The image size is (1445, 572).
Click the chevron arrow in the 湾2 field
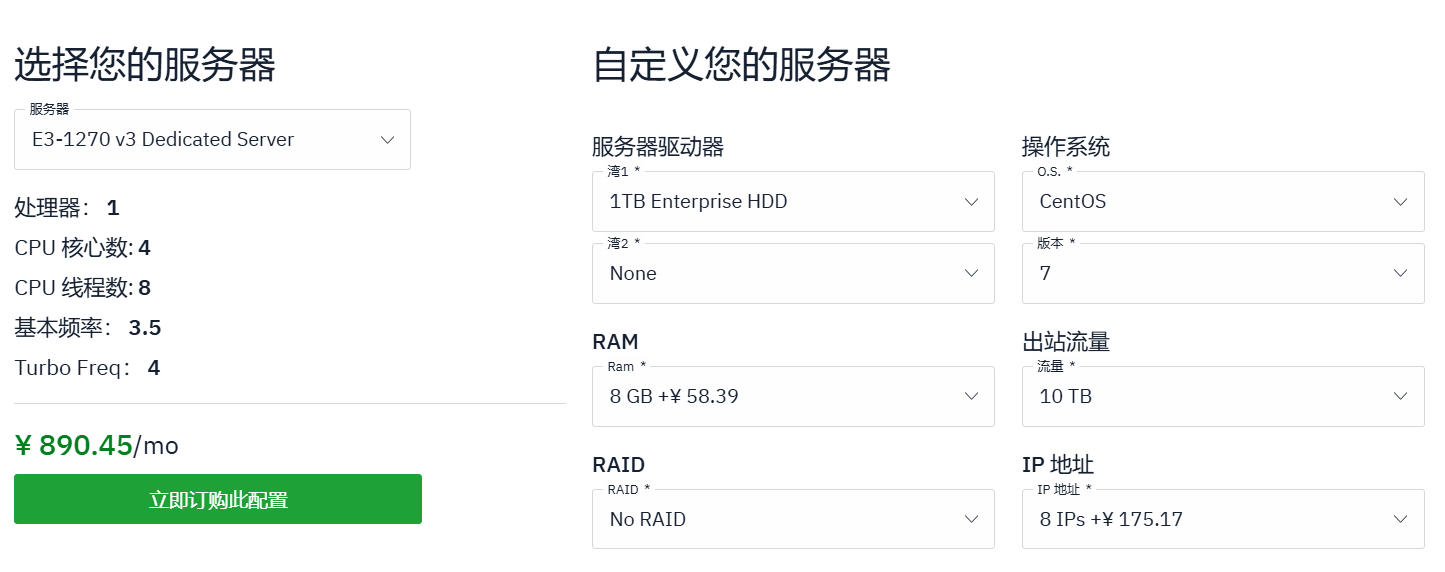click(x=971, y=274)
